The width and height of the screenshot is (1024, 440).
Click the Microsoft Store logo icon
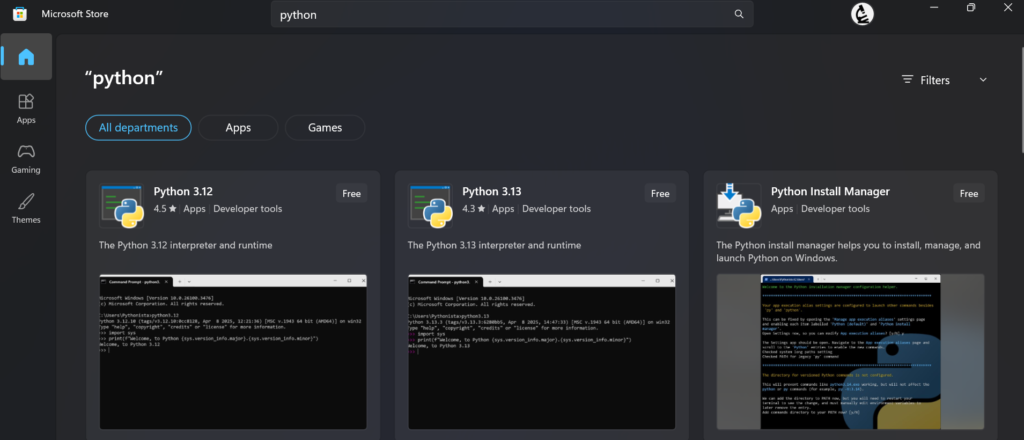coord(20,14)
